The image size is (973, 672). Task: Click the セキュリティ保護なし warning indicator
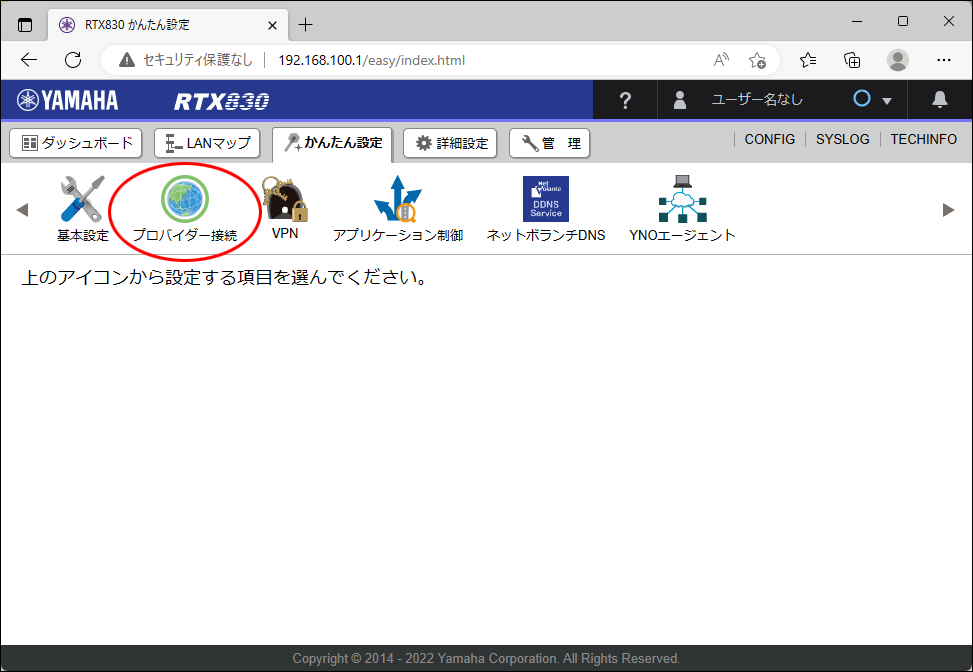[186, 60]
